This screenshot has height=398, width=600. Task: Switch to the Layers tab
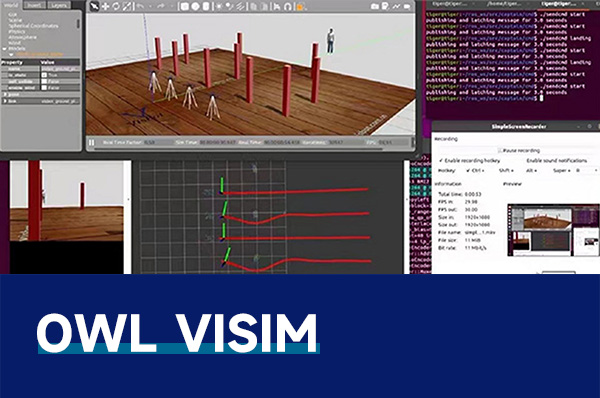click(x=59, y=5)
